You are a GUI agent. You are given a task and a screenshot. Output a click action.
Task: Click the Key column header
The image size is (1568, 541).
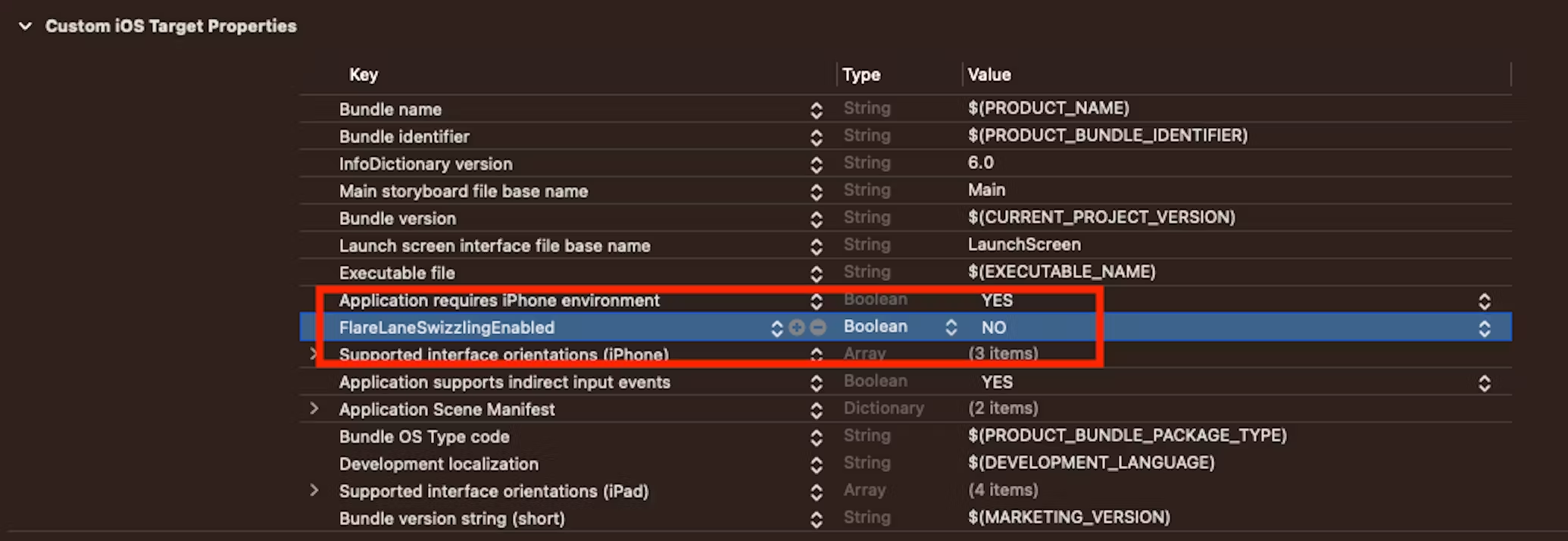(x=364, y=75)
